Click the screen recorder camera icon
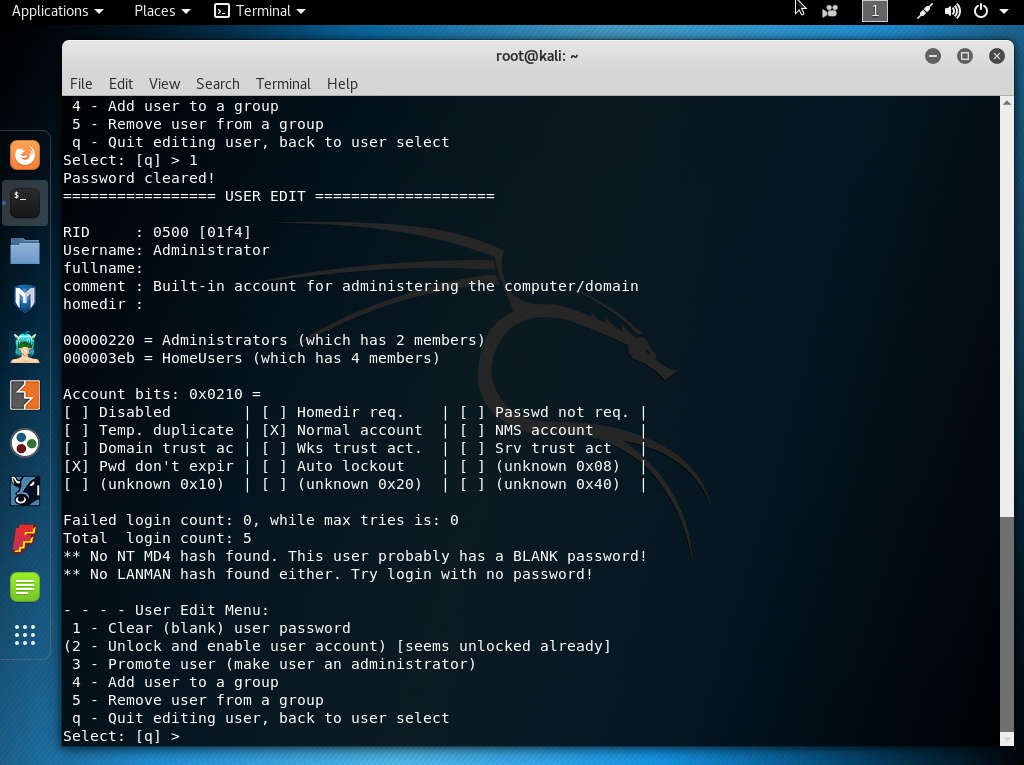Viewport: 1024px width, 765px height. pos(829,11)
